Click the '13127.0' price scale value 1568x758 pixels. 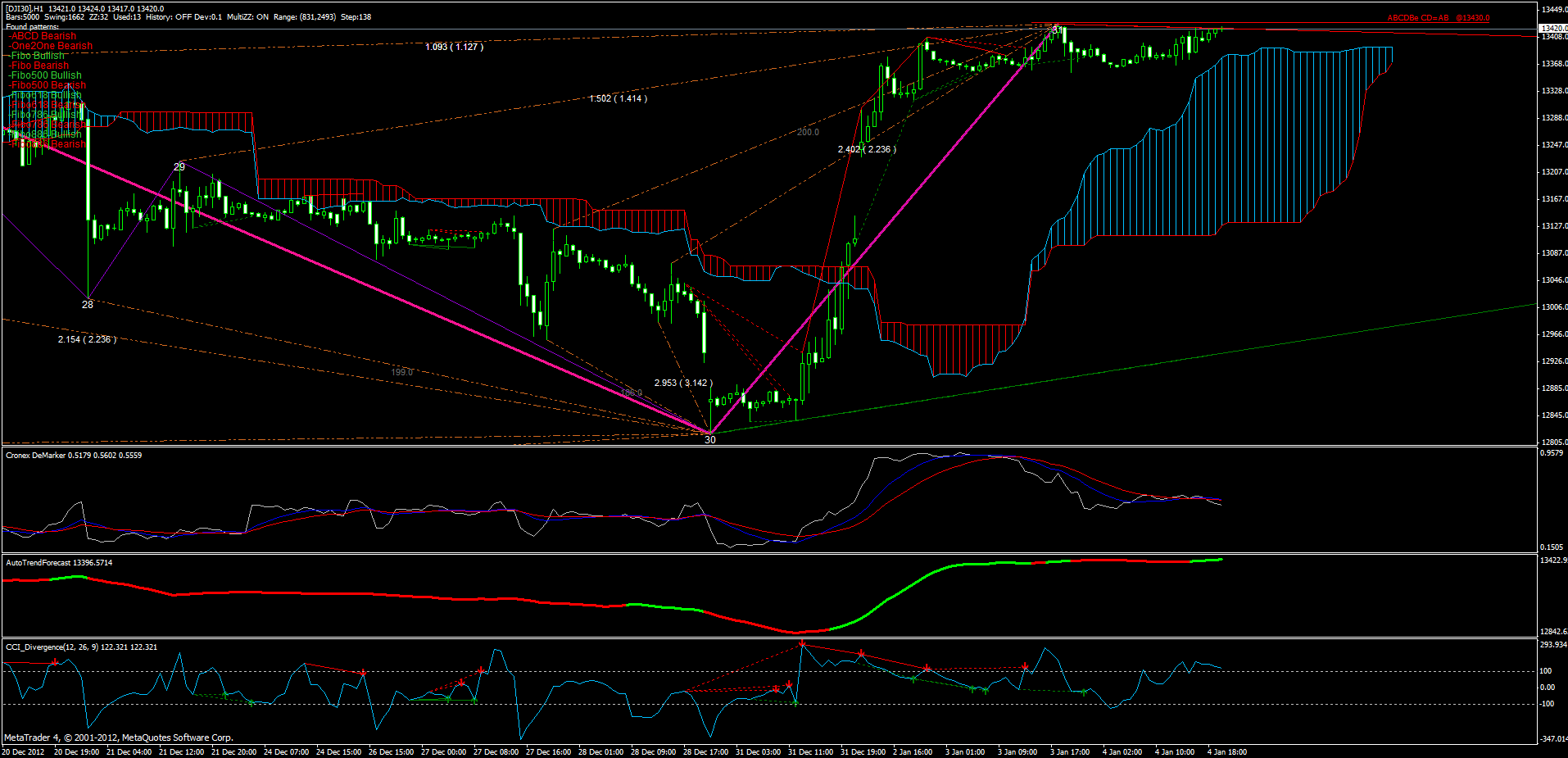[x=1554, y=226]
